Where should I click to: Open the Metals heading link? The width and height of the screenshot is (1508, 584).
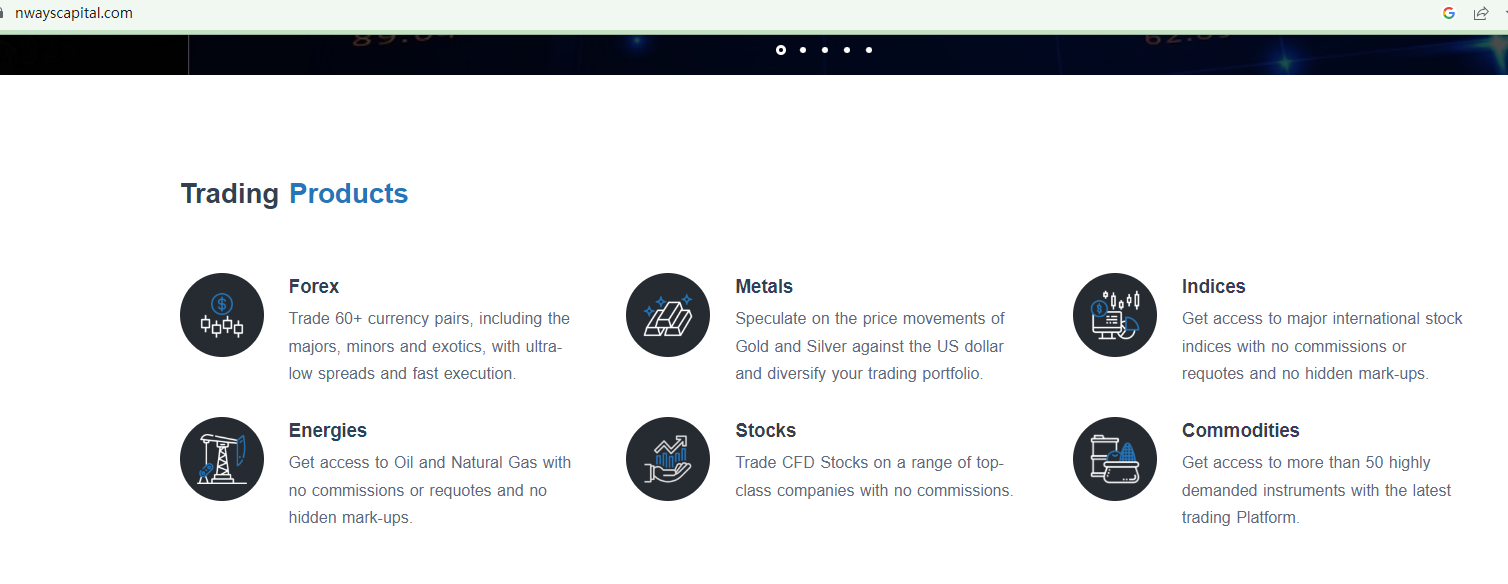[x=764, y=287]
